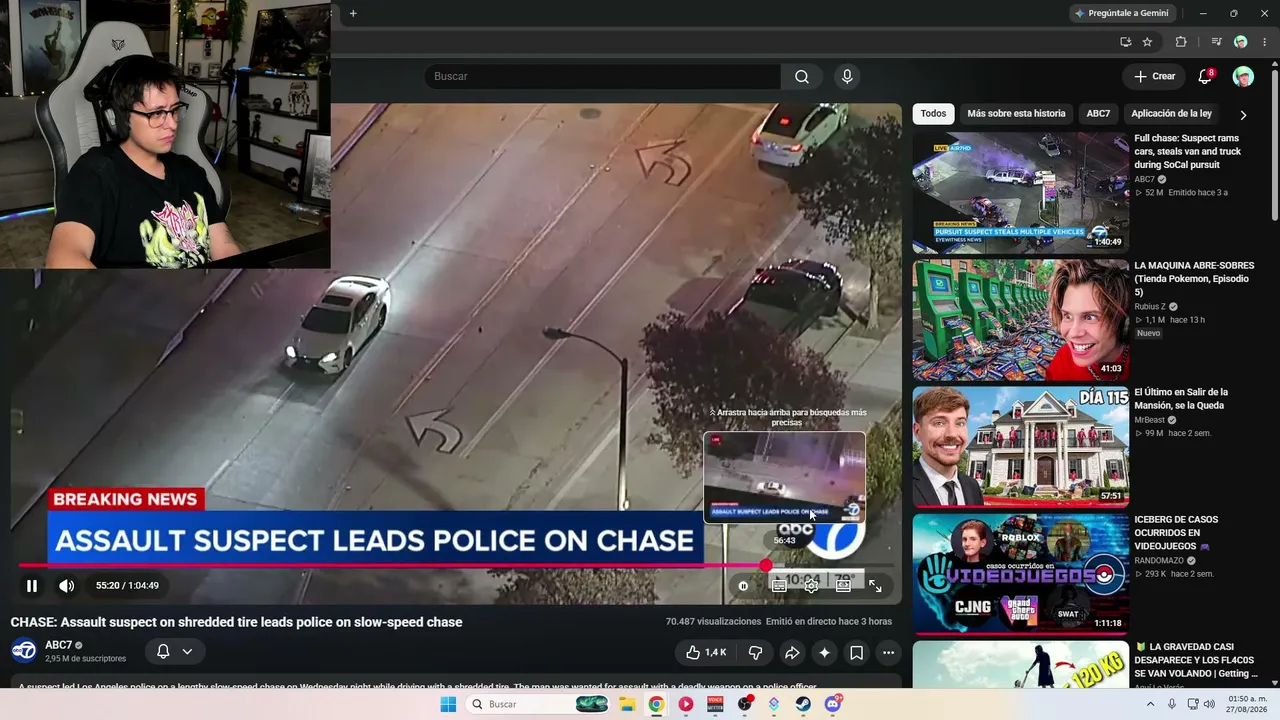Switch to Chrome in the taskbar
This screenshot has height=720, width=1280.
(x=656, y=704)
